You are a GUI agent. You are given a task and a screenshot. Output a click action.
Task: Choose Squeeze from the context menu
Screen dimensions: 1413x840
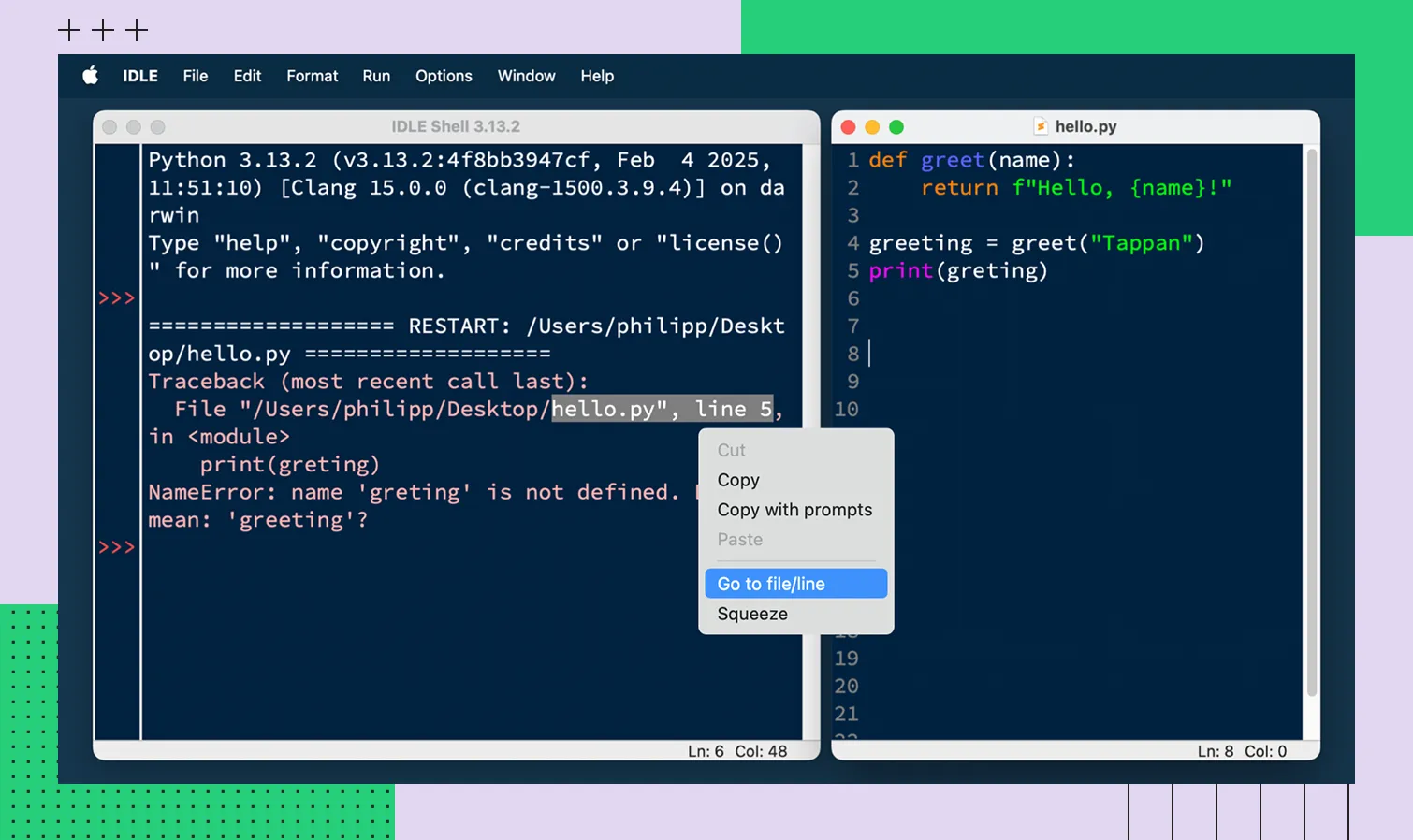[752, 614]
